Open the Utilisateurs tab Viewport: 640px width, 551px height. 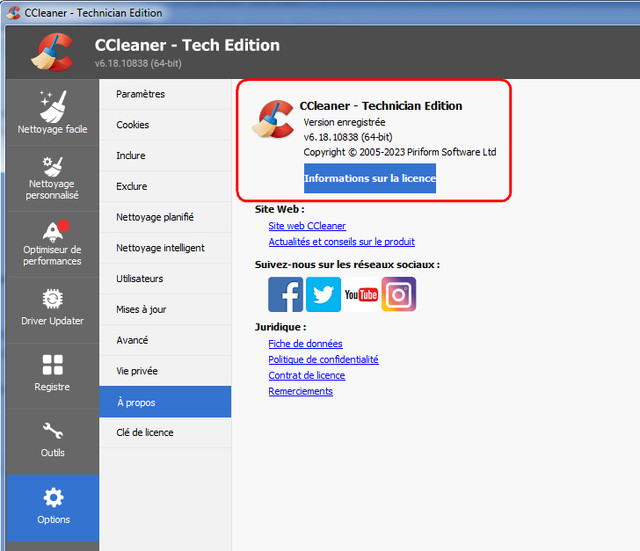pyautogui.click(x=165, y=279)
